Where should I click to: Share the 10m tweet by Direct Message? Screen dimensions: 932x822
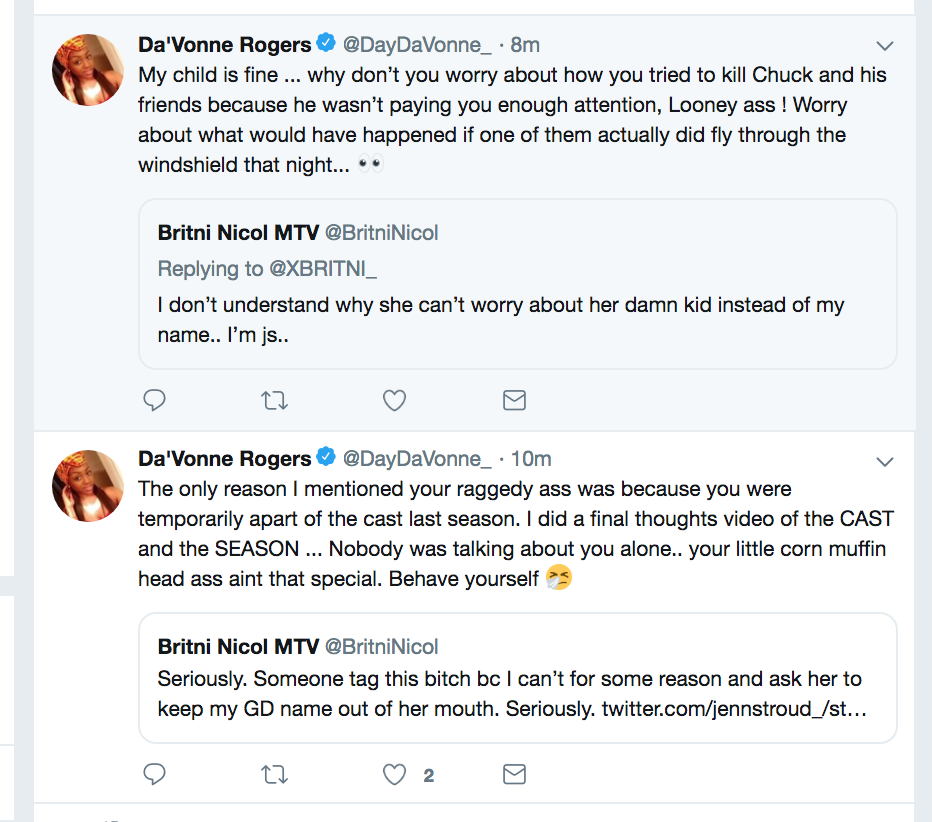coord(514,775)
